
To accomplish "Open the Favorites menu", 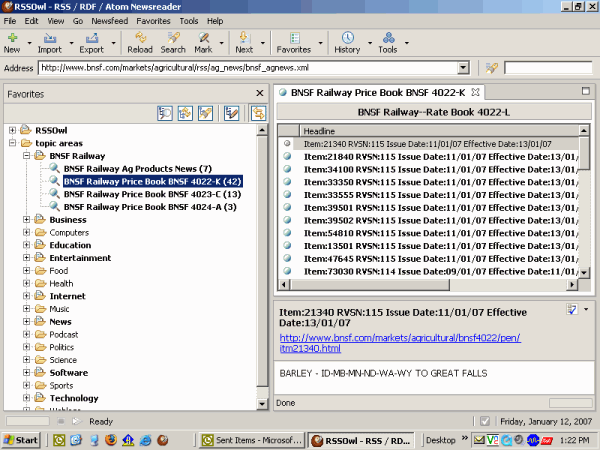I will (x=153, y=21).
